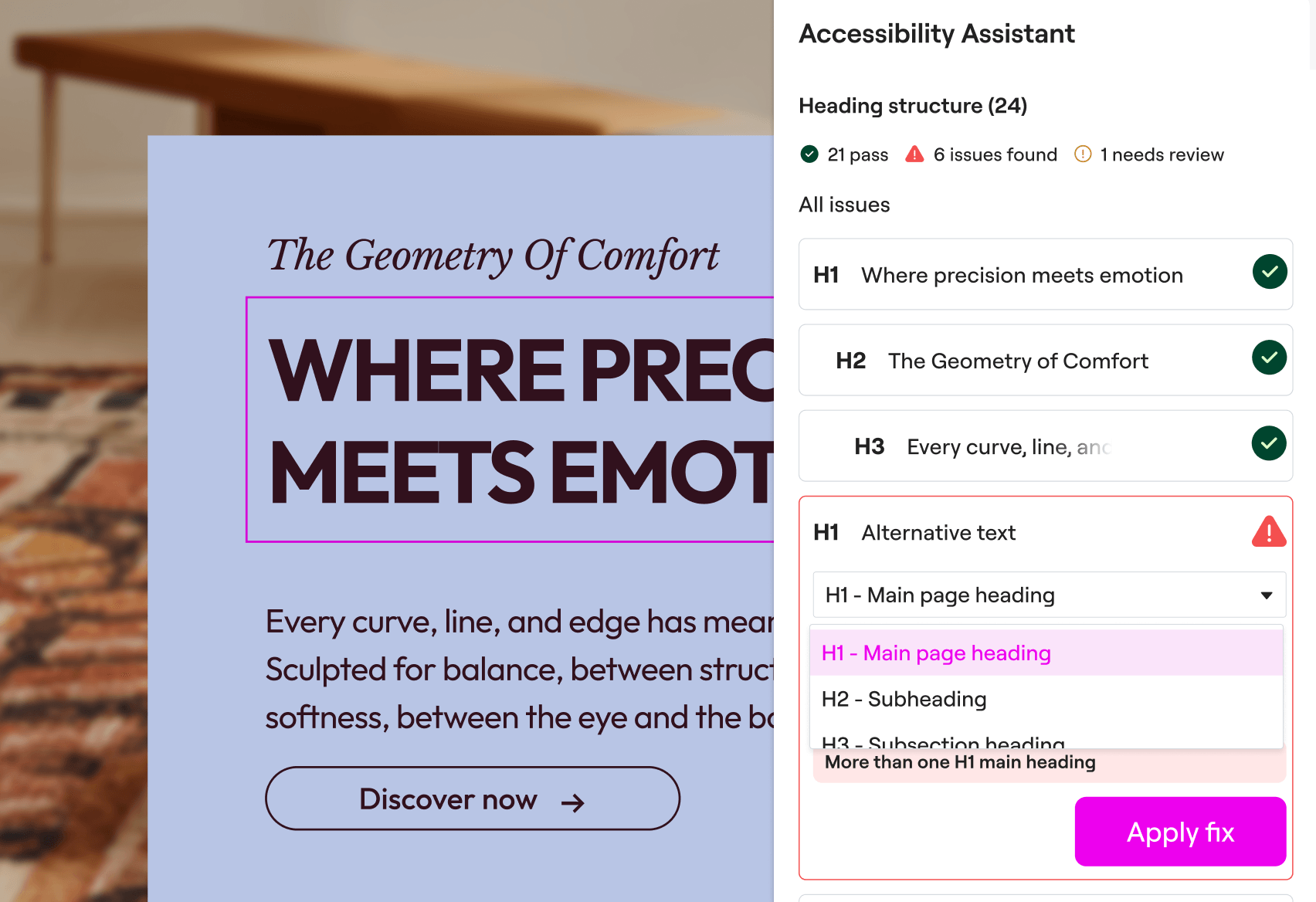The width and height of the screenshot is (1316, 902).
Task: Click green check icon on Geometry of Comfort row
Action: [x=1269, y=358]
